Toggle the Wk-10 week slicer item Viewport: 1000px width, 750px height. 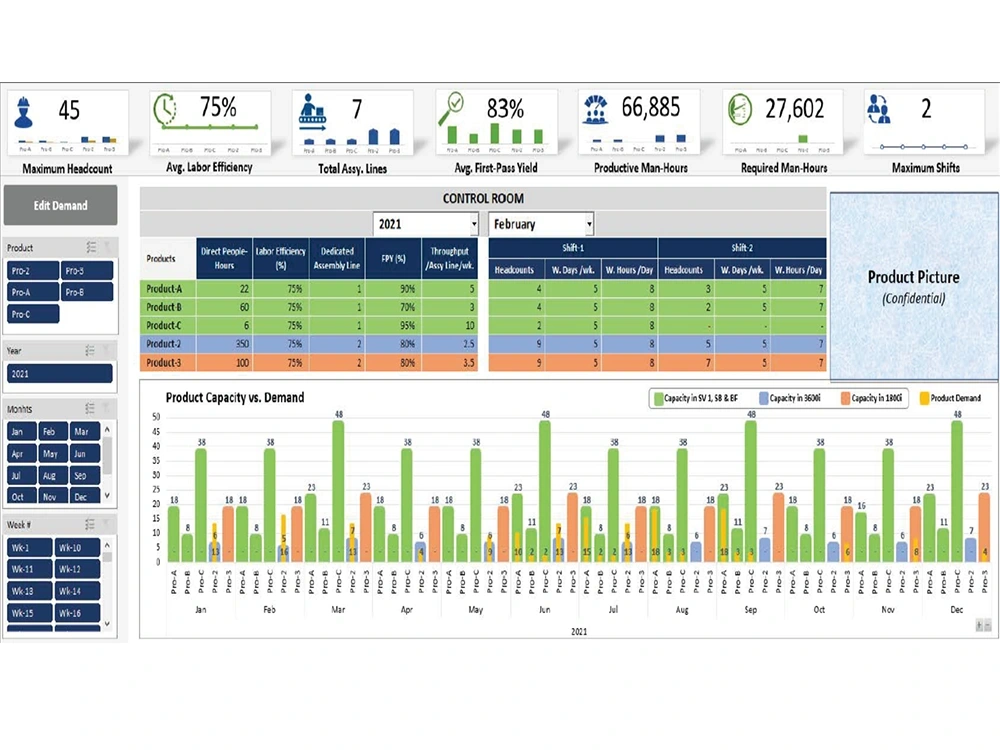(x=77, y=548)
